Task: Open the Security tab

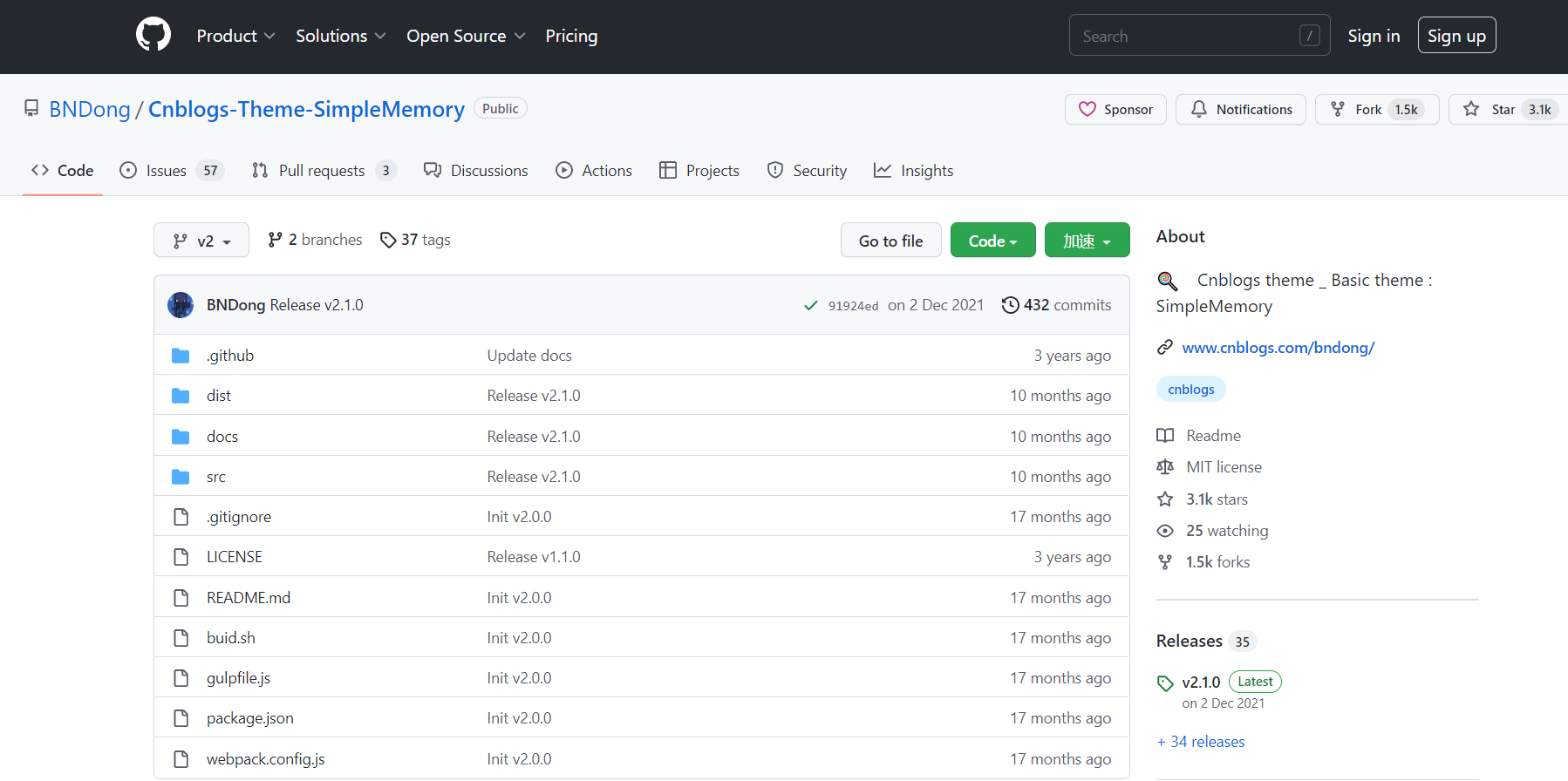Action: click(x=807, y=171)
